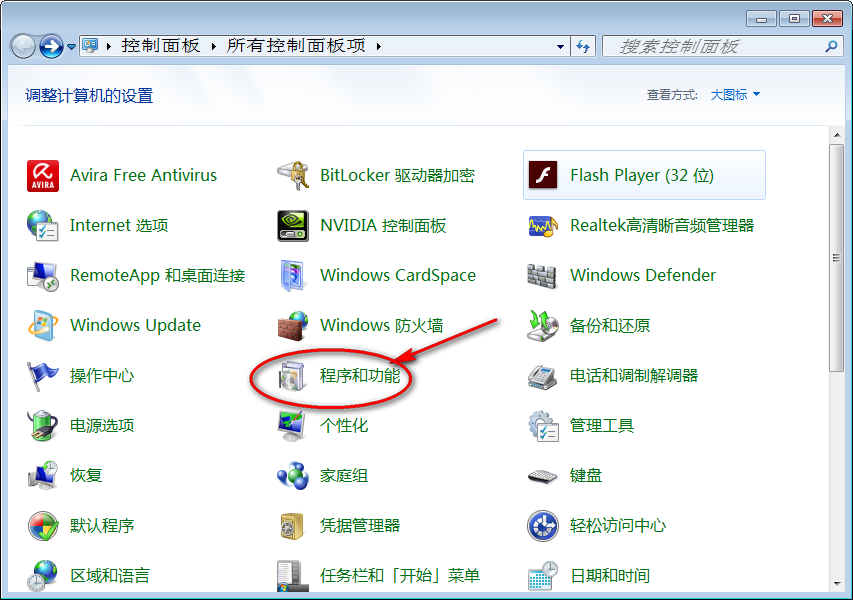Open 凭据管理器 safe icon
This screenshot has height=600, width=853.
point(293,526)
